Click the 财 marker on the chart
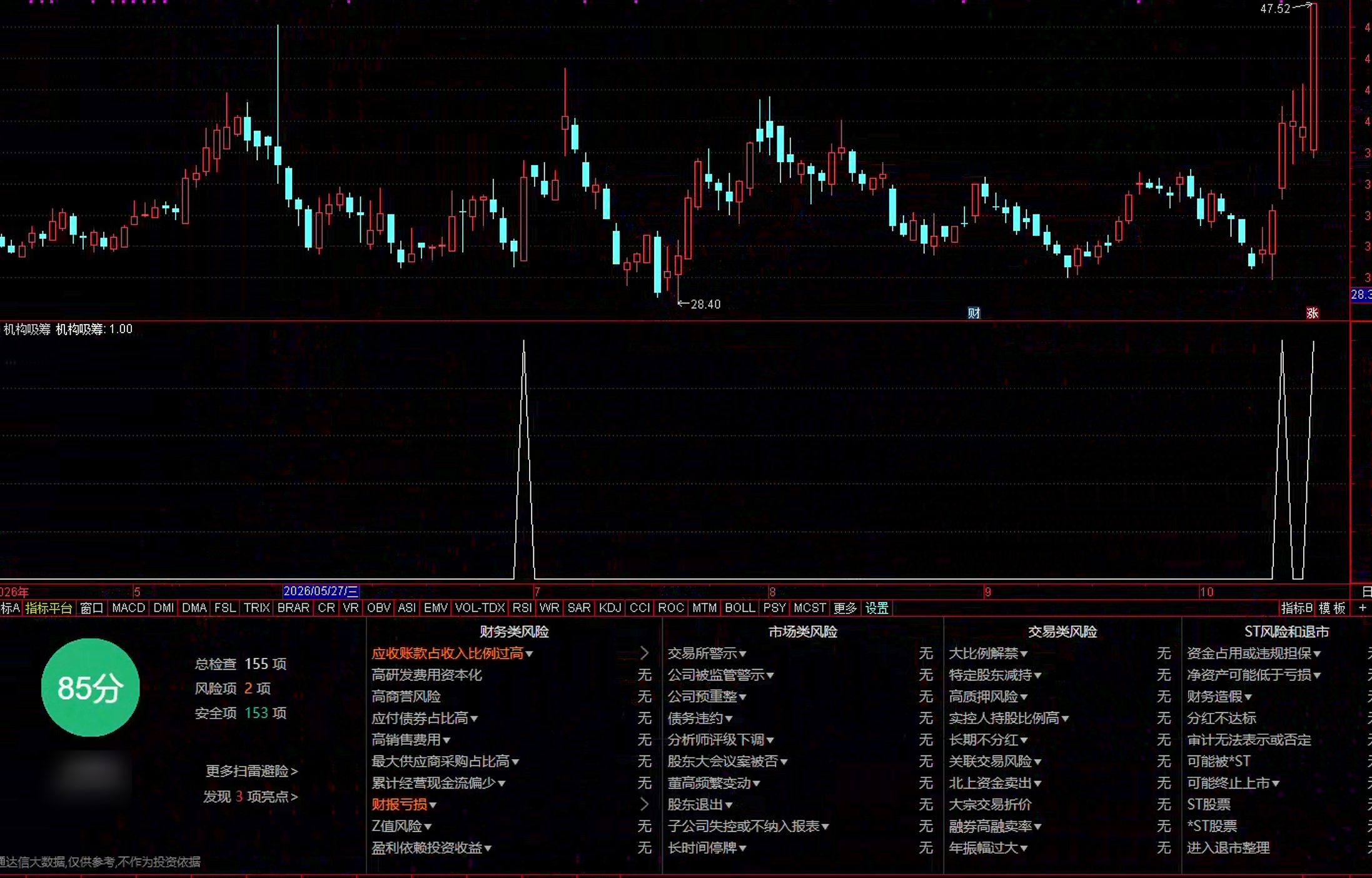Screen dimensions: 1372x878 coord(974,313)
